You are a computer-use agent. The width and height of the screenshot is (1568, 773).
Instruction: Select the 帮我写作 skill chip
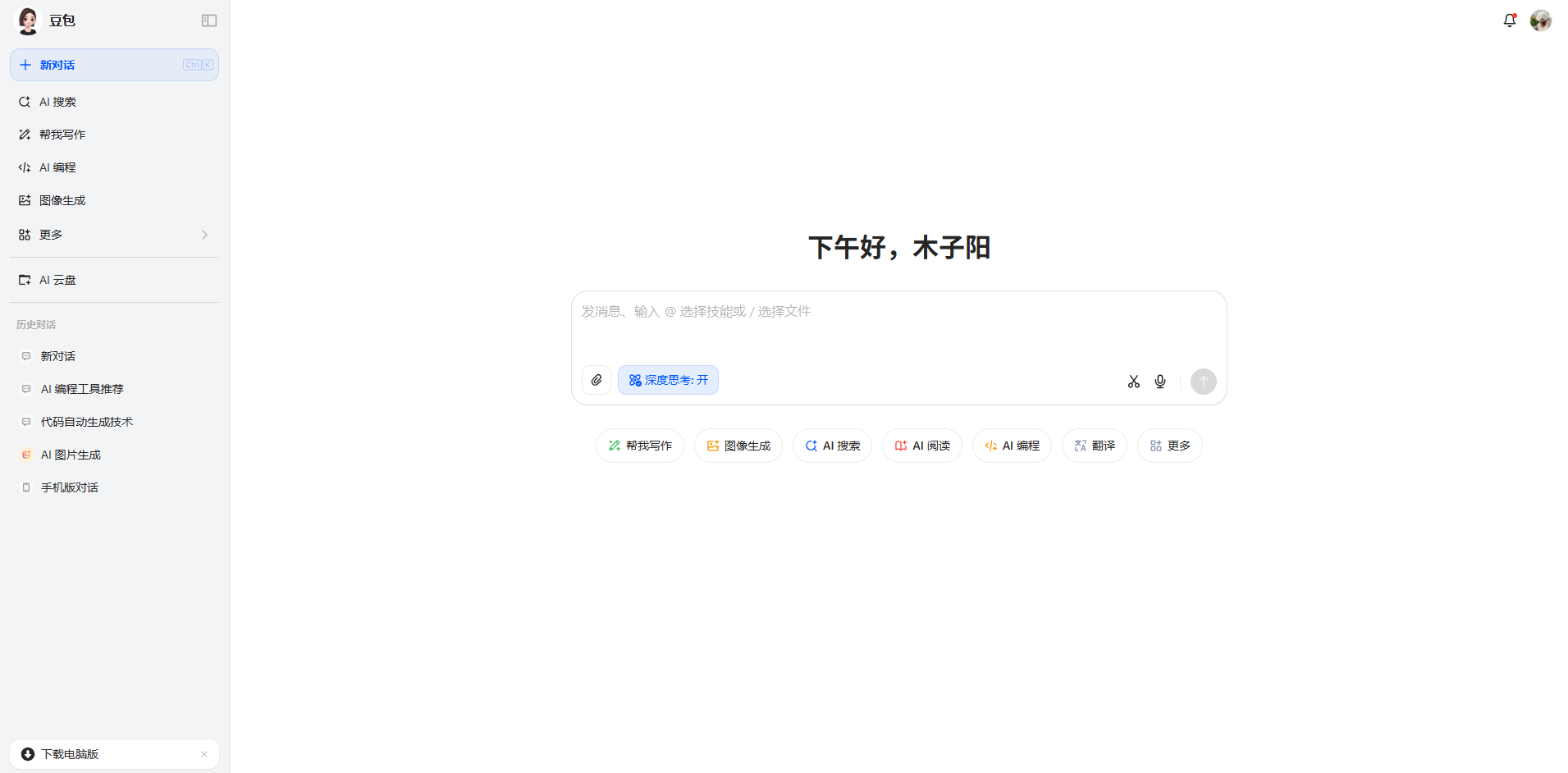click(640, 446)
